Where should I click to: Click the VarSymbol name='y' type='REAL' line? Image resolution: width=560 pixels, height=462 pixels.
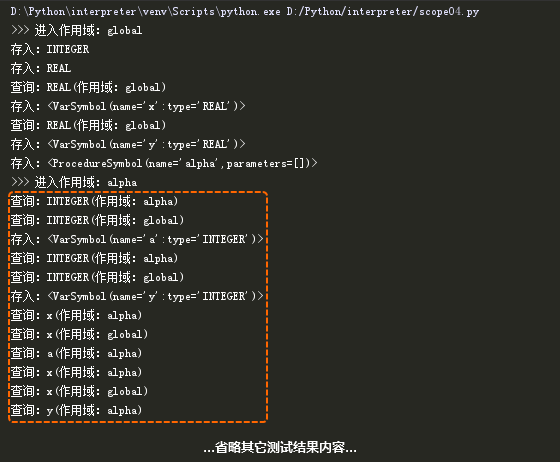(128, 144)
